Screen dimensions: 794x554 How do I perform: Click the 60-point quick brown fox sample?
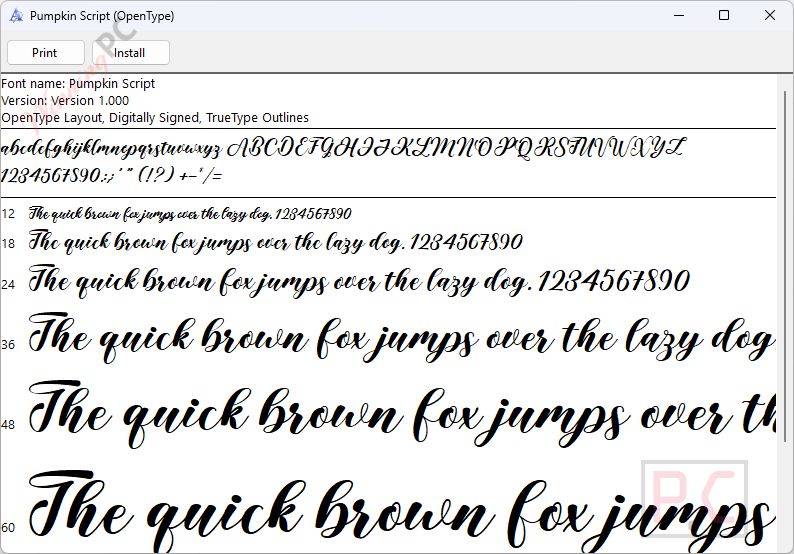point(402,511)
